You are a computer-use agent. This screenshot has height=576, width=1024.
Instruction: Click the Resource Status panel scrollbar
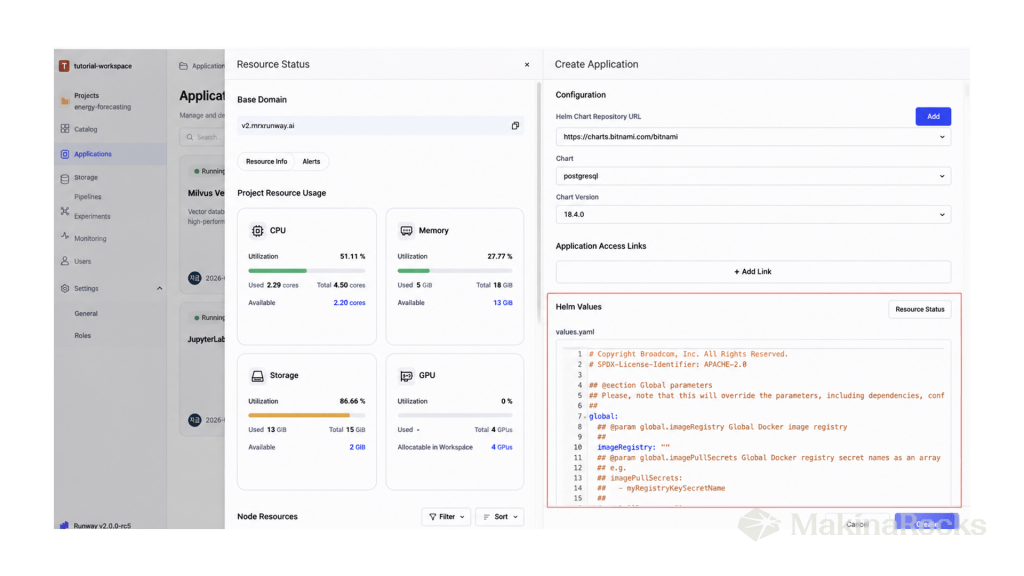(x=539, y=202)
